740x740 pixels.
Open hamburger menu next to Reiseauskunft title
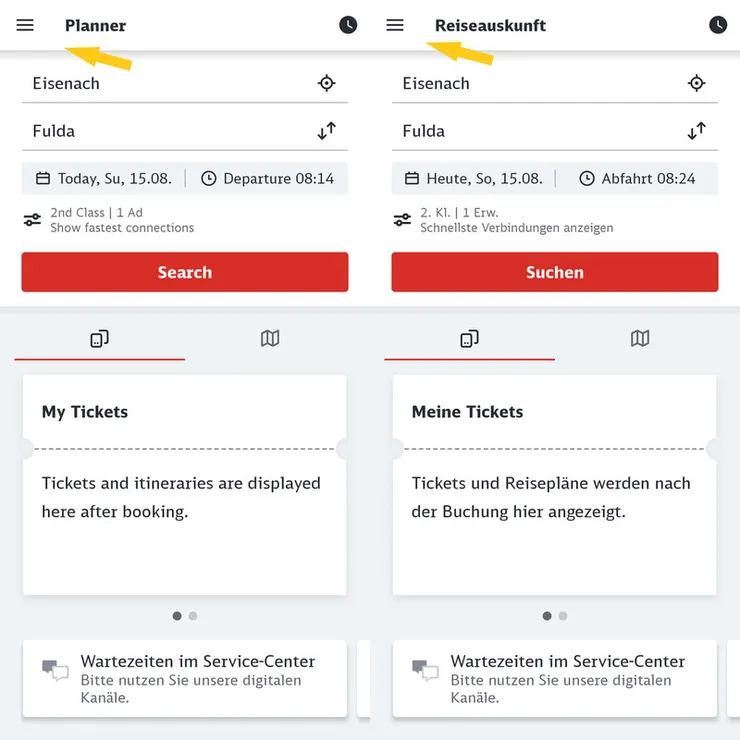pyautogui.click(x=395, y=25)
